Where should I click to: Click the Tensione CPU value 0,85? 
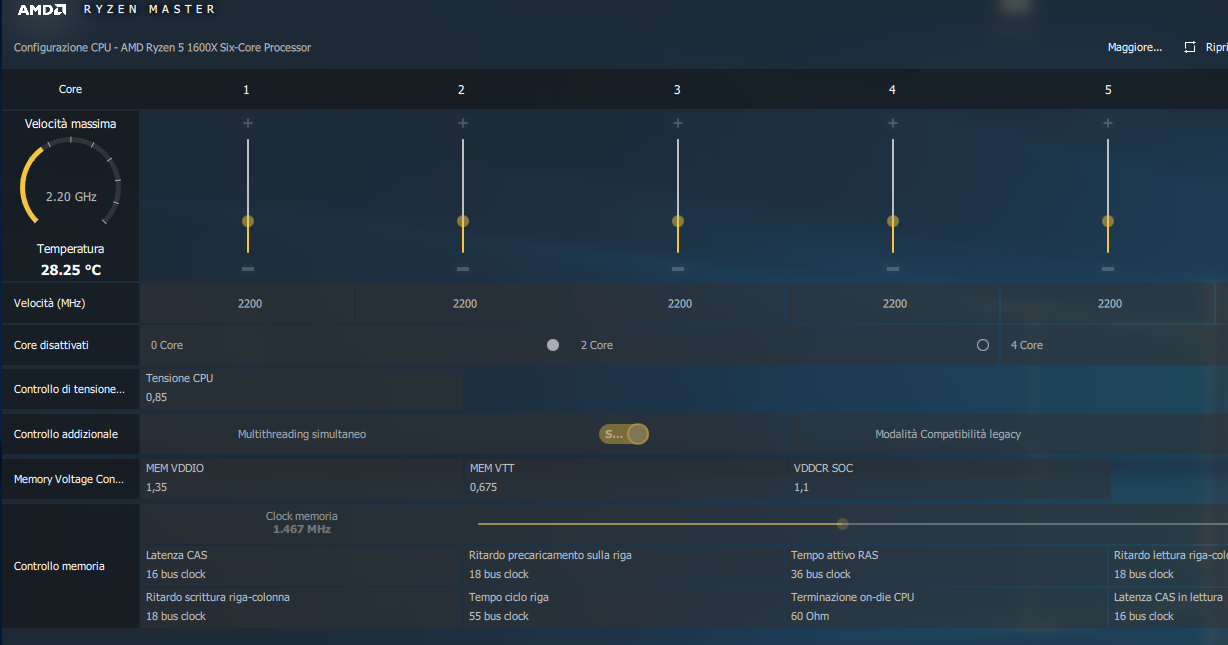(156, 397)
